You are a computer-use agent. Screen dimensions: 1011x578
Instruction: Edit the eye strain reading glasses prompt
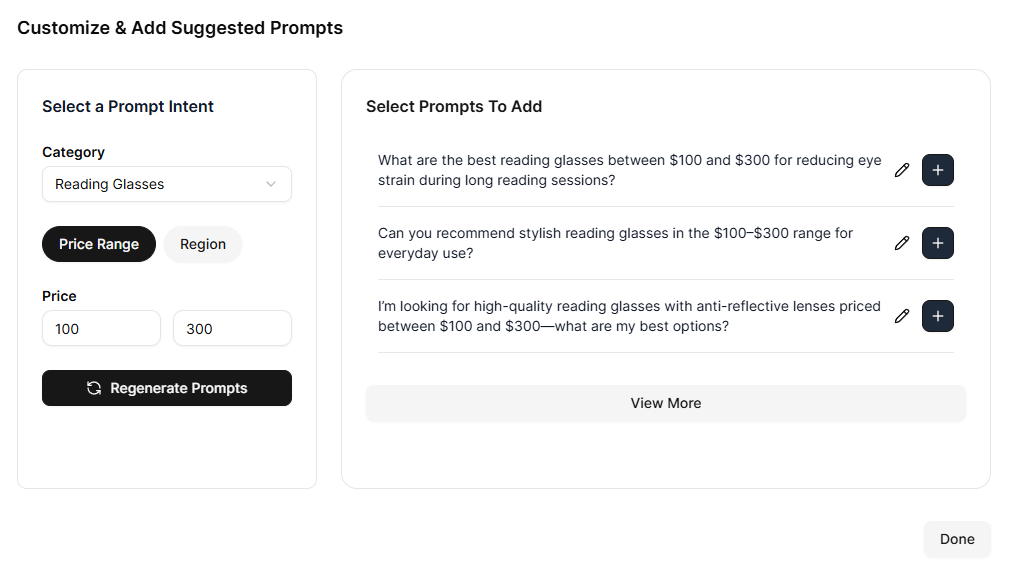click(902, 170)
